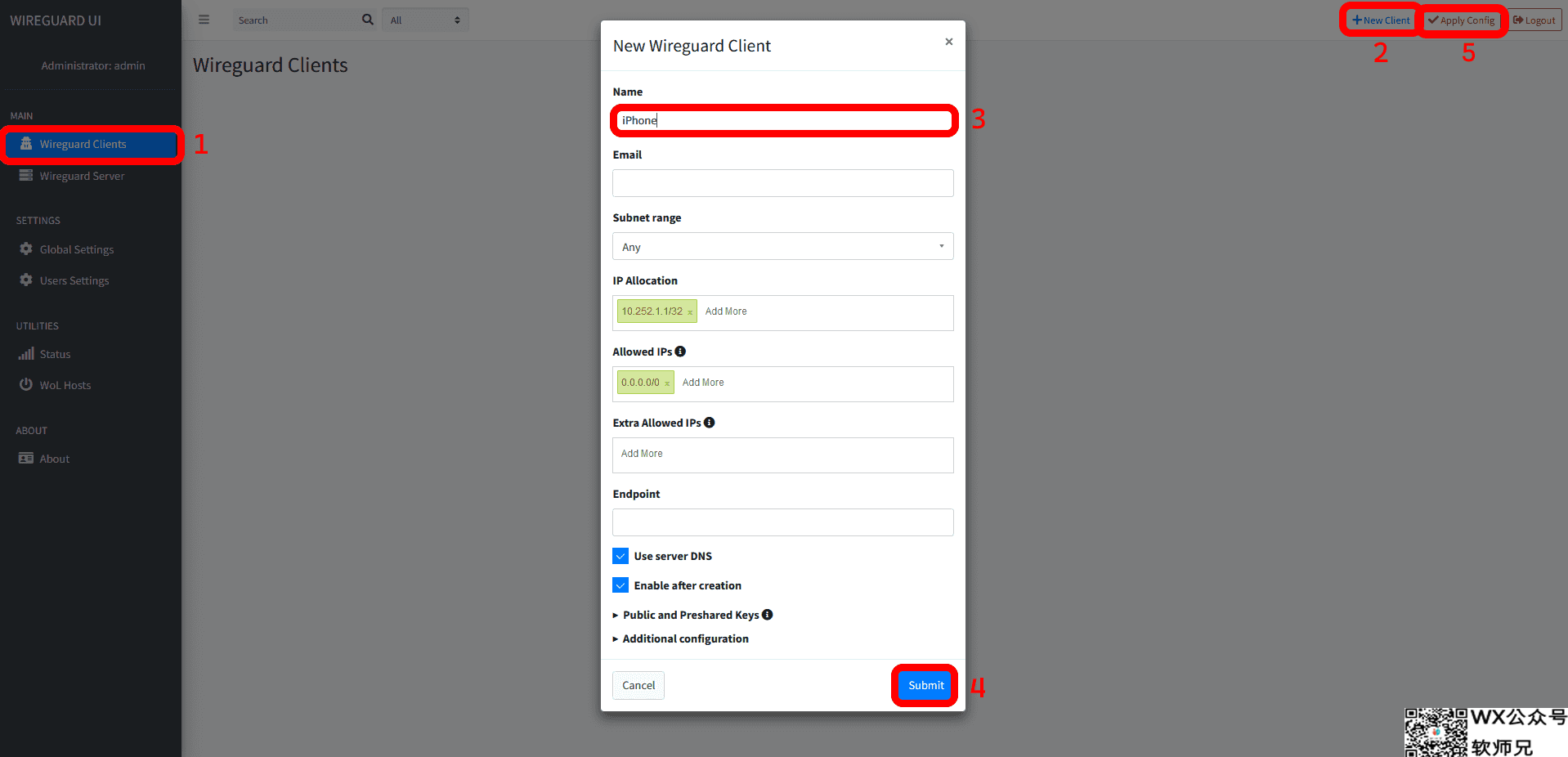Click the Users Settings gear icon
1568x757 pixels.
click(x=26, y=280)
